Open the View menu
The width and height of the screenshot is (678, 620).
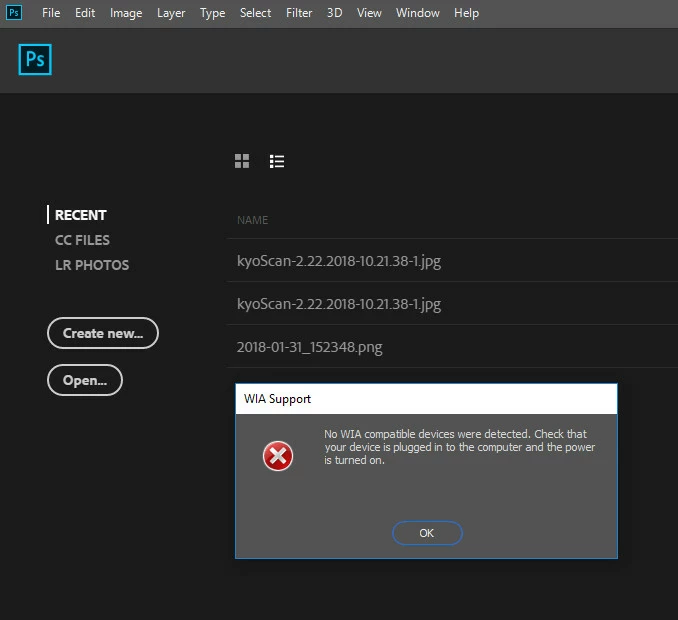pos(369,13)
